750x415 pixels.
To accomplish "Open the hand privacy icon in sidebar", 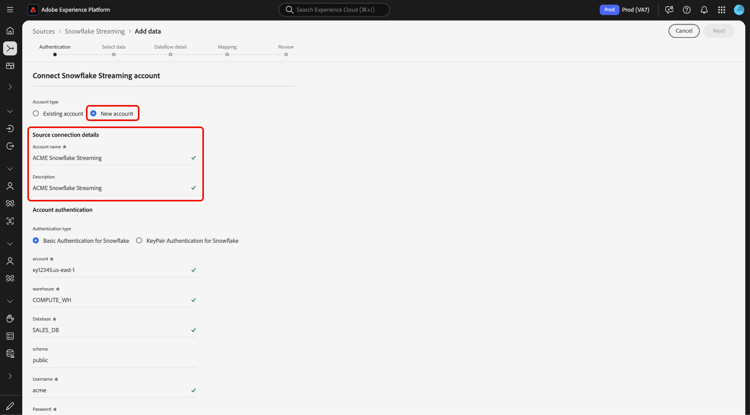I will [x=10, y=319].
